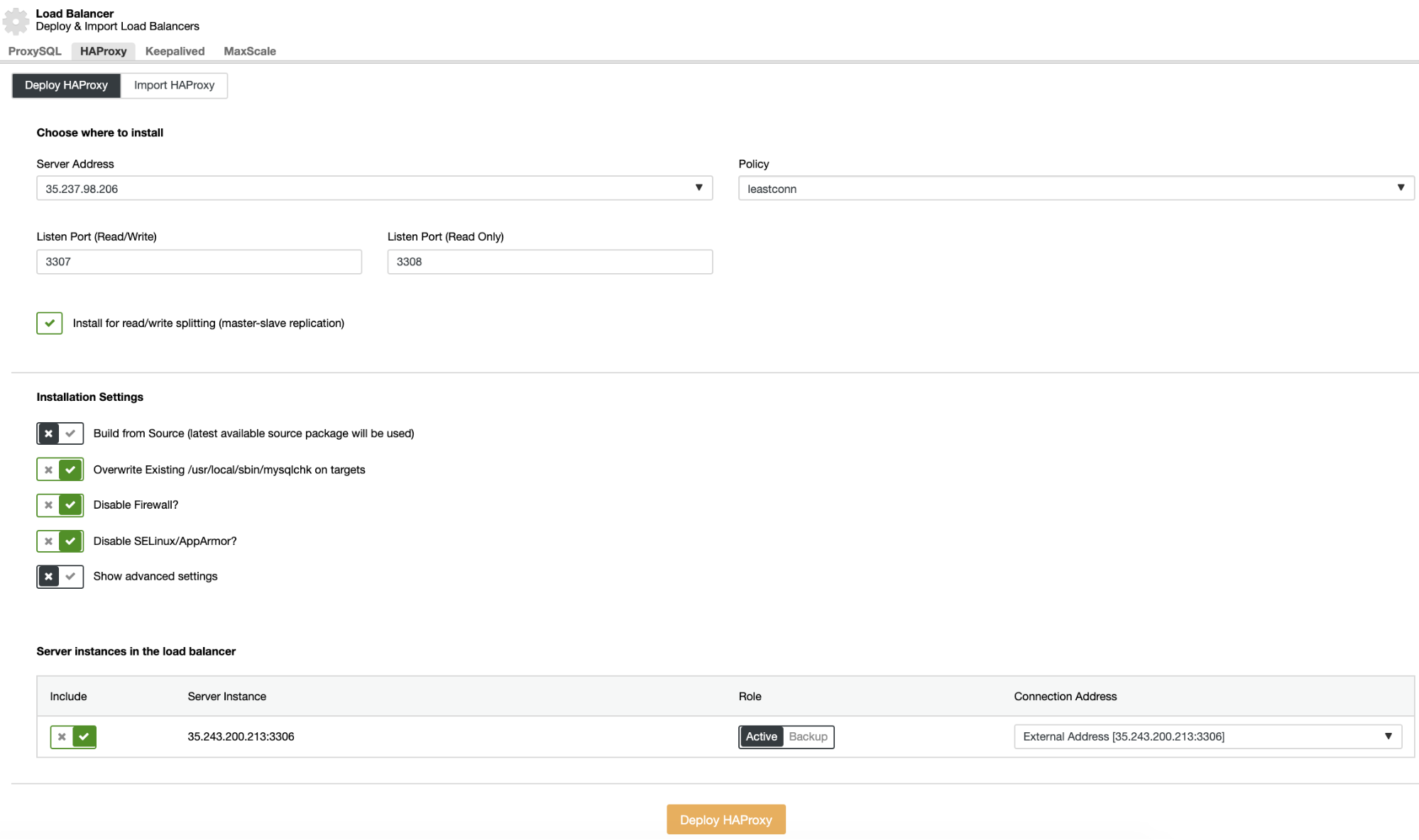Open the Connection Address dropdown
Viewport: 1419px width, 840px height.
pyautogui.click(x=1207, y=736)
